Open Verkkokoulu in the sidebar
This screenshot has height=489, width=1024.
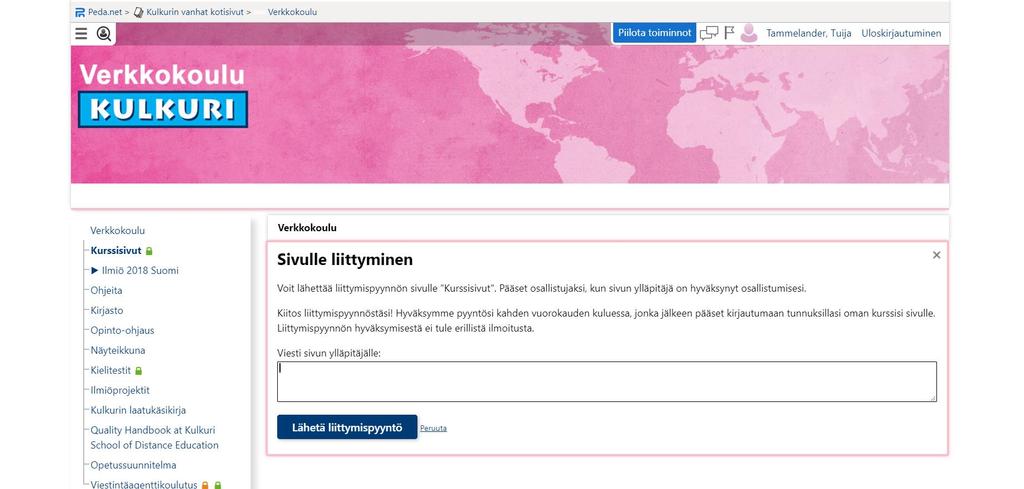coord(118,230)
